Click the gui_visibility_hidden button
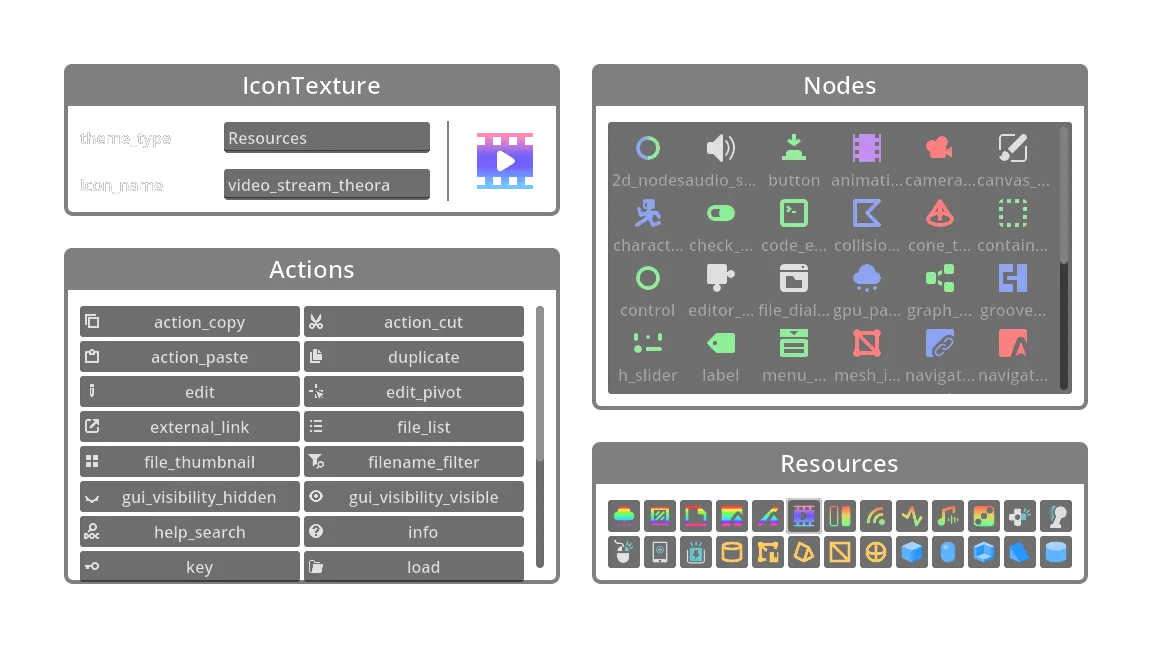 (190, 497)
